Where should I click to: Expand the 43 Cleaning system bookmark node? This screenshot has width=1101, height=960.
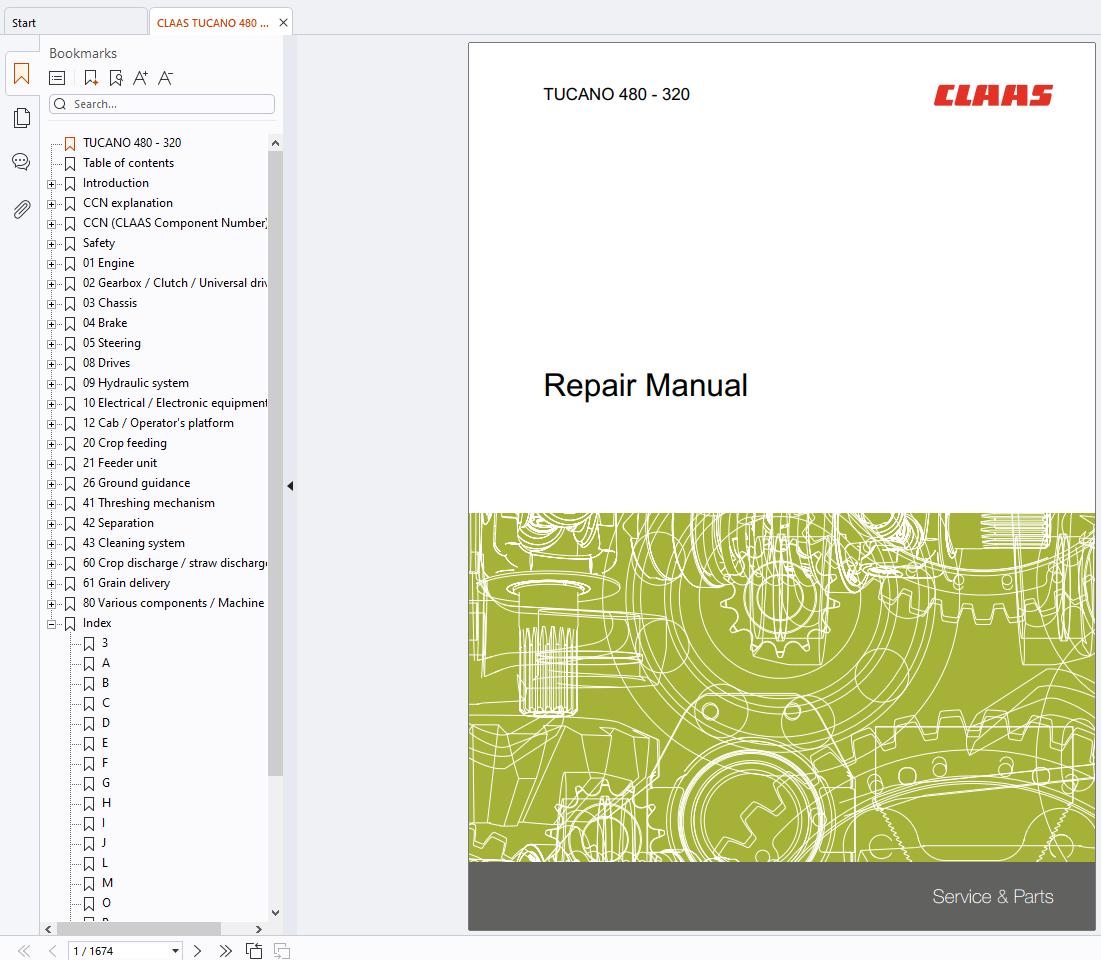click(51, 544)
